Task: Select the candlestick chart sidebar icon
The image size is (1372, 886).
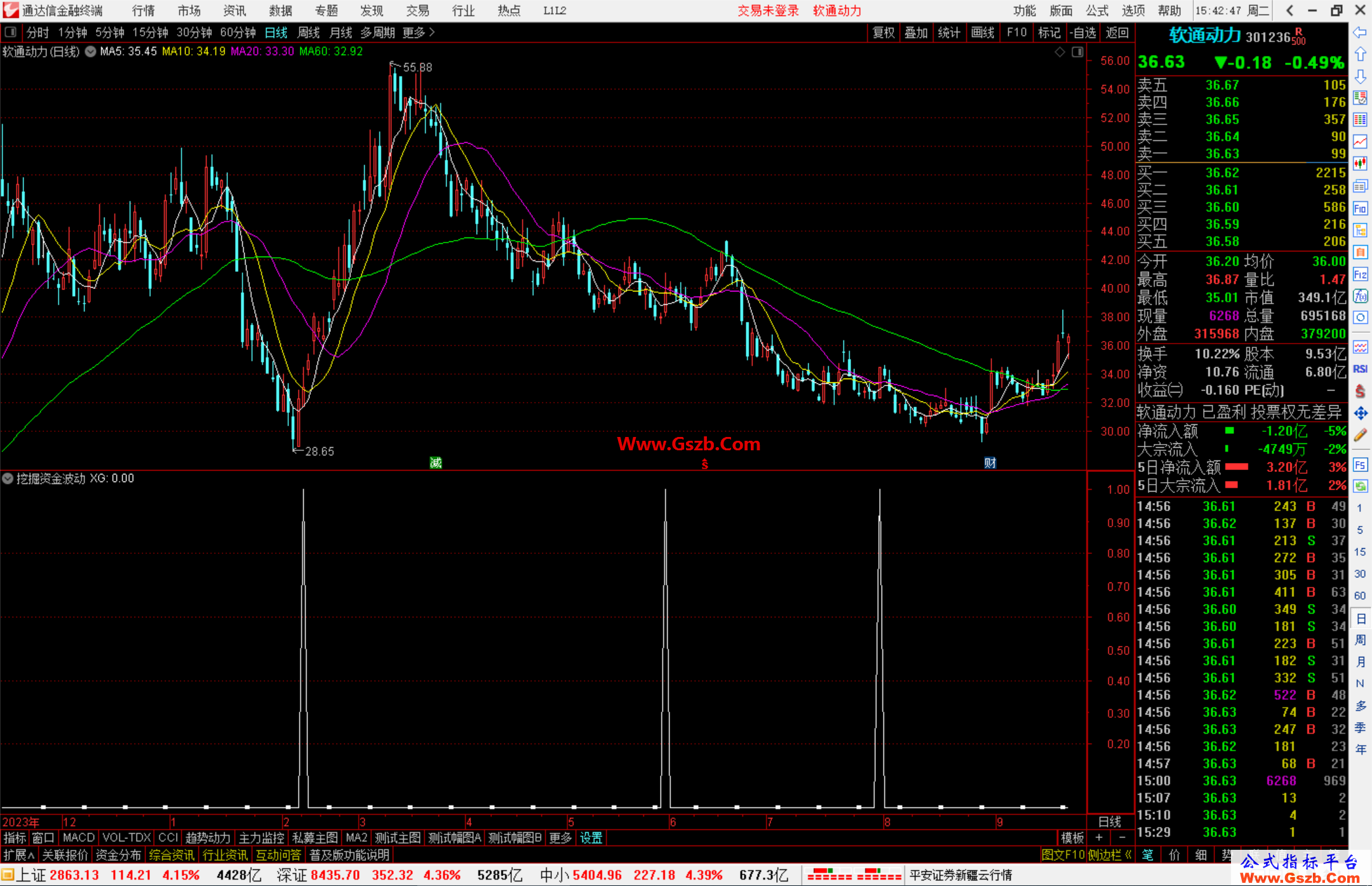Action: pos(1360,164)
